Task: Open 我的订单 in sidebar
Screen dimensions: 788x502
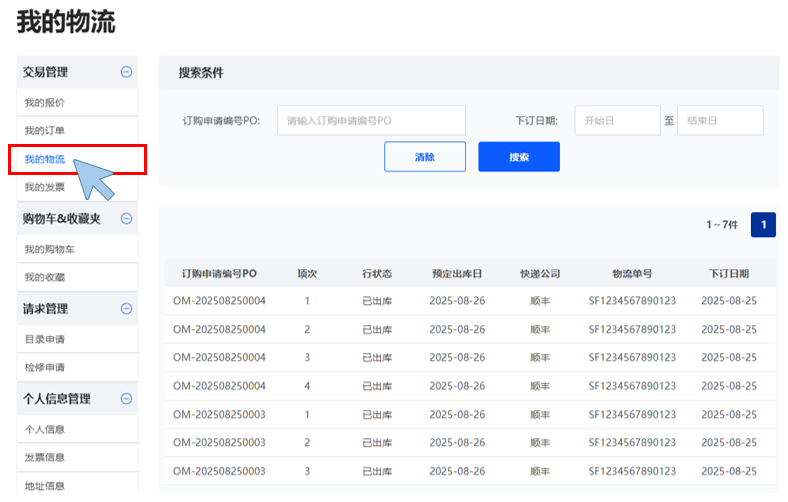Action: (x=45, y=131)
